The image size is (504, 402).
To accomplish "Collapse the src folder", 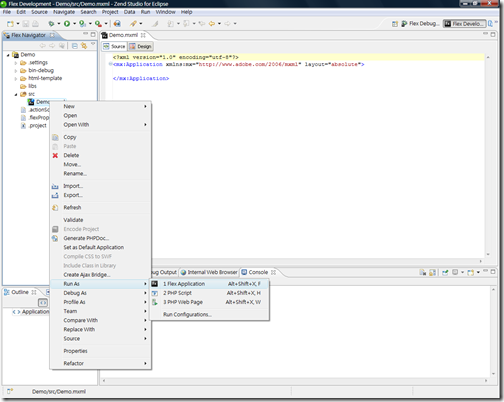I will [16, 94].
